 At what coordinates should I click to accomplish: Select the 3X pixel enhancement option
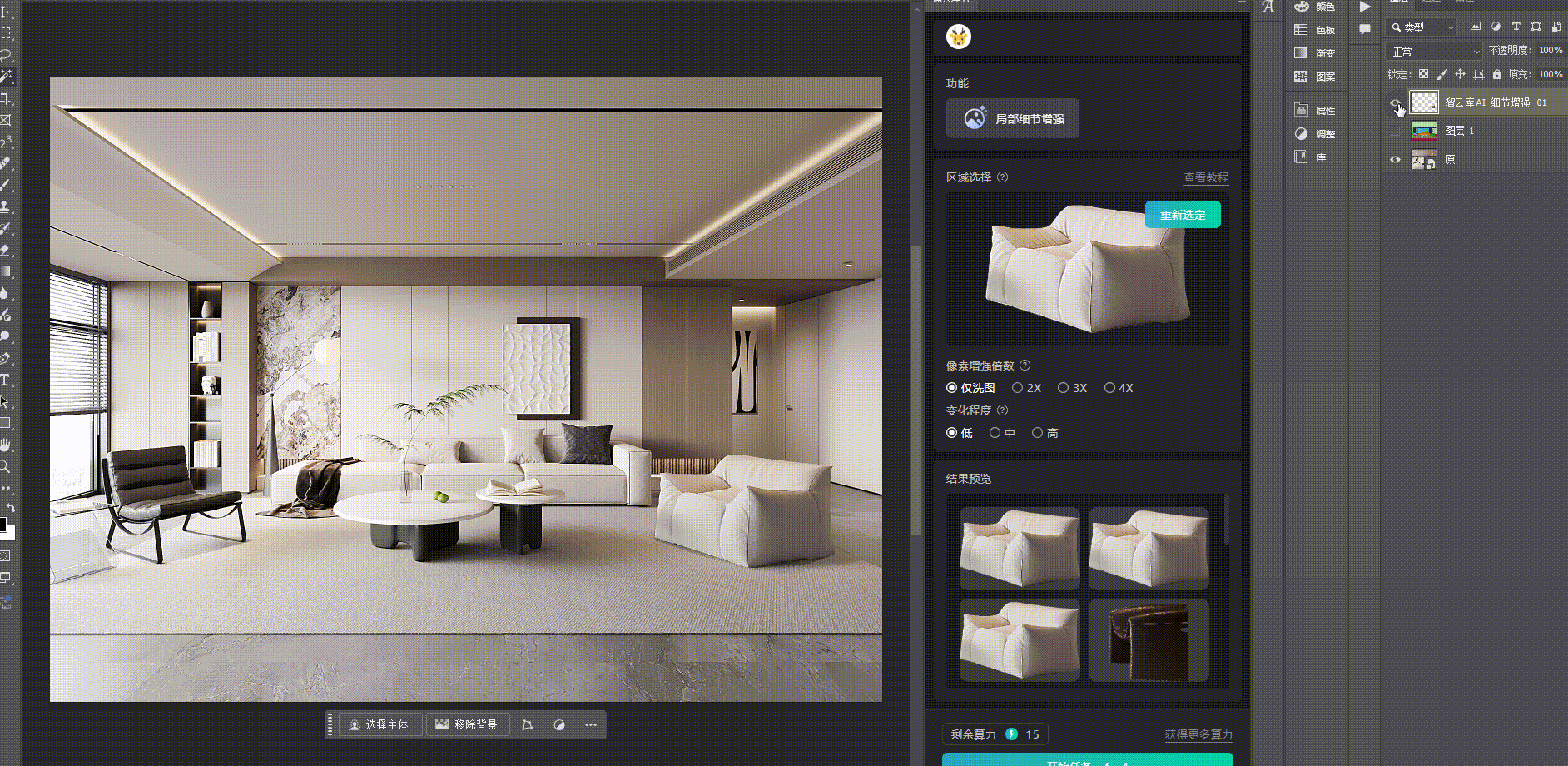[1072, 388]
